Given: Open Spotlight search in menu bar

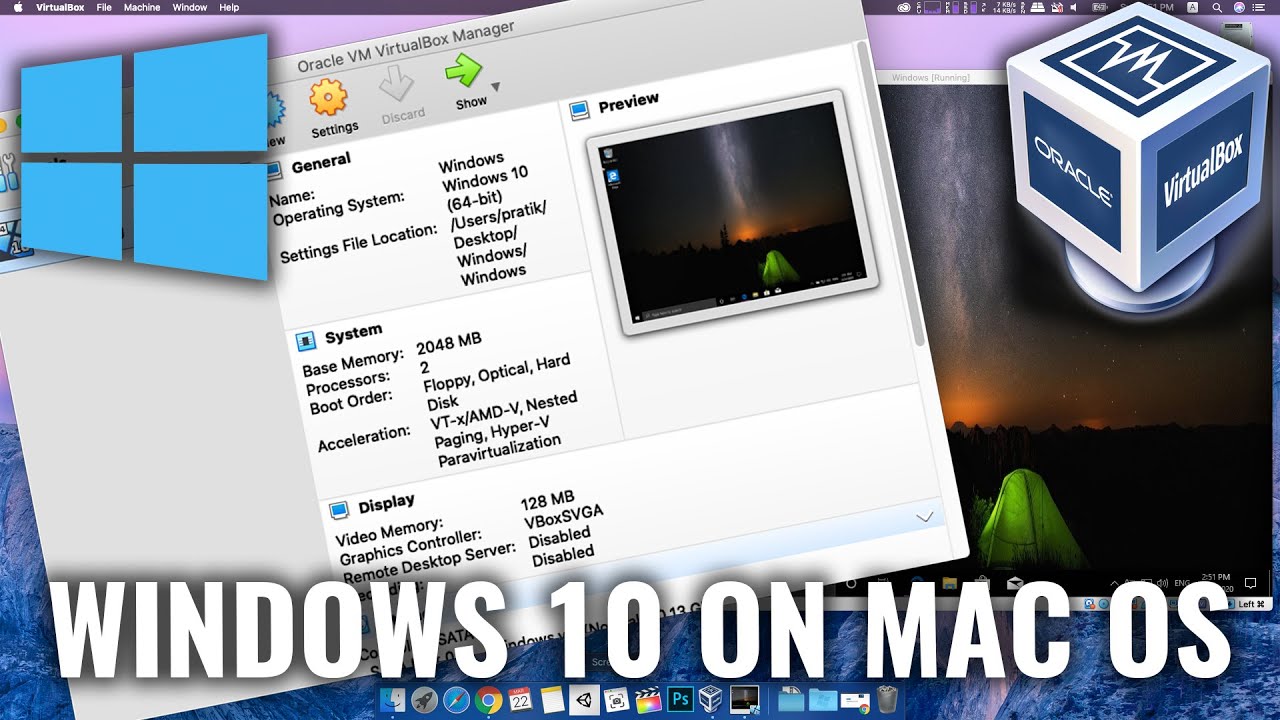Looking at the screenshot, I should pyautogui.click(x=1217, y=7).
